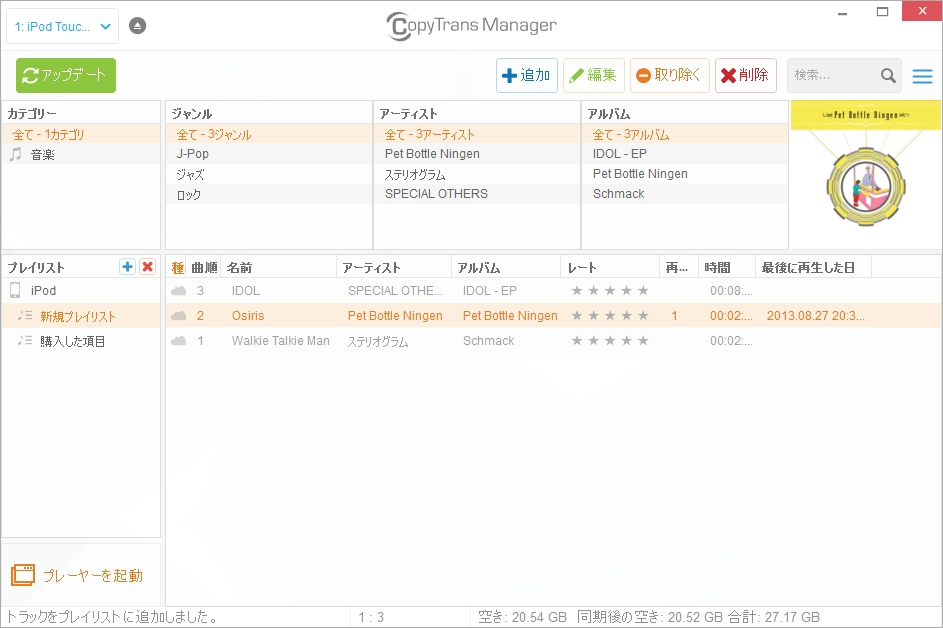943x628 pixels.
Task: Select the J-Pop genre
Action: [x=269, y=153]
